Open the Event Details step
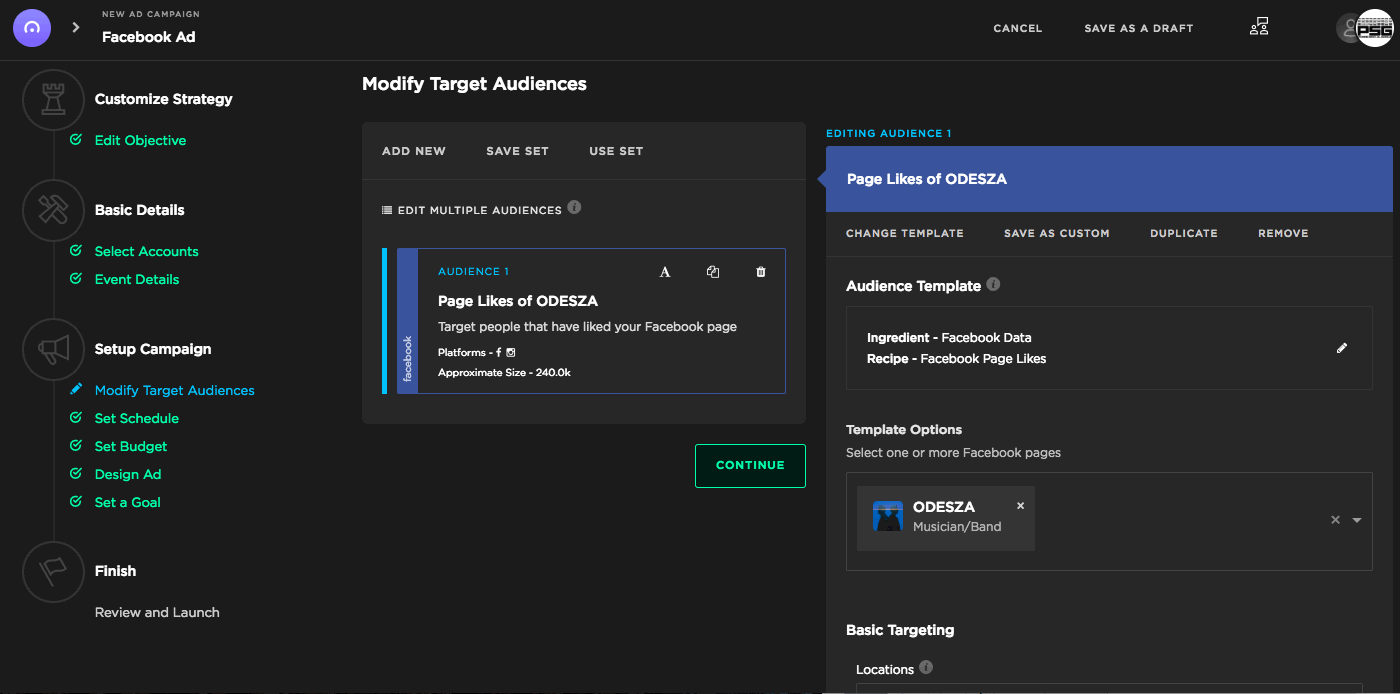The width and height of the screenshot is (1400, 694). (137, 279)
